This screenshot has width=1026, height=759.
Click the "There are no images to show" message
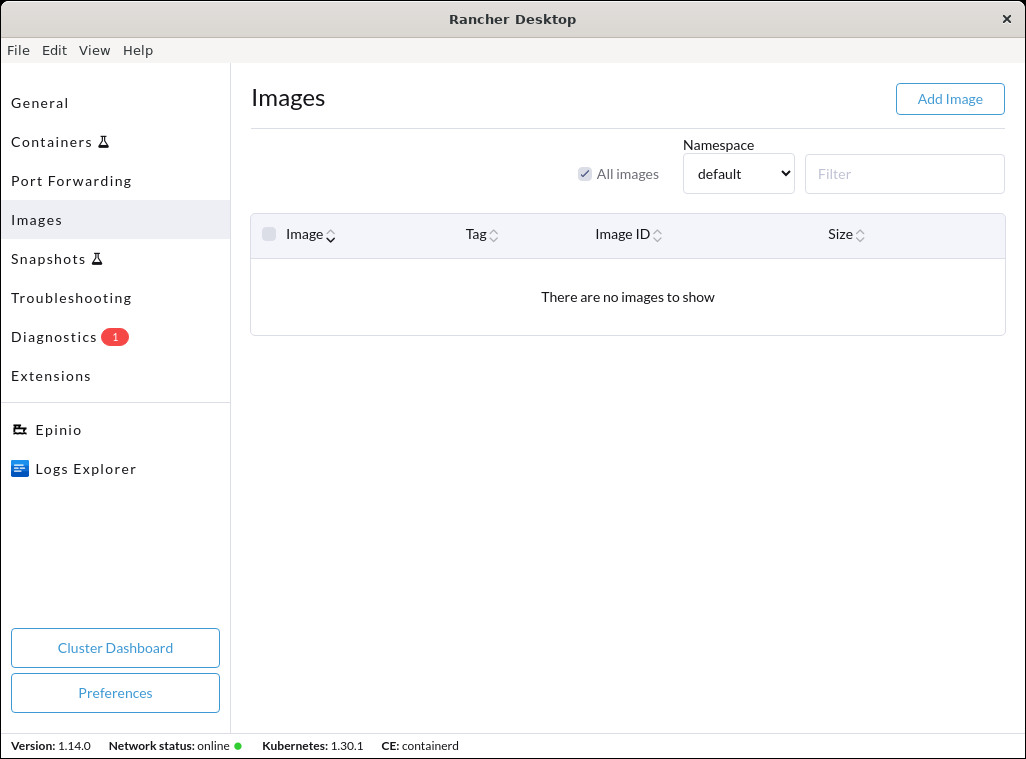coord(628,297)
